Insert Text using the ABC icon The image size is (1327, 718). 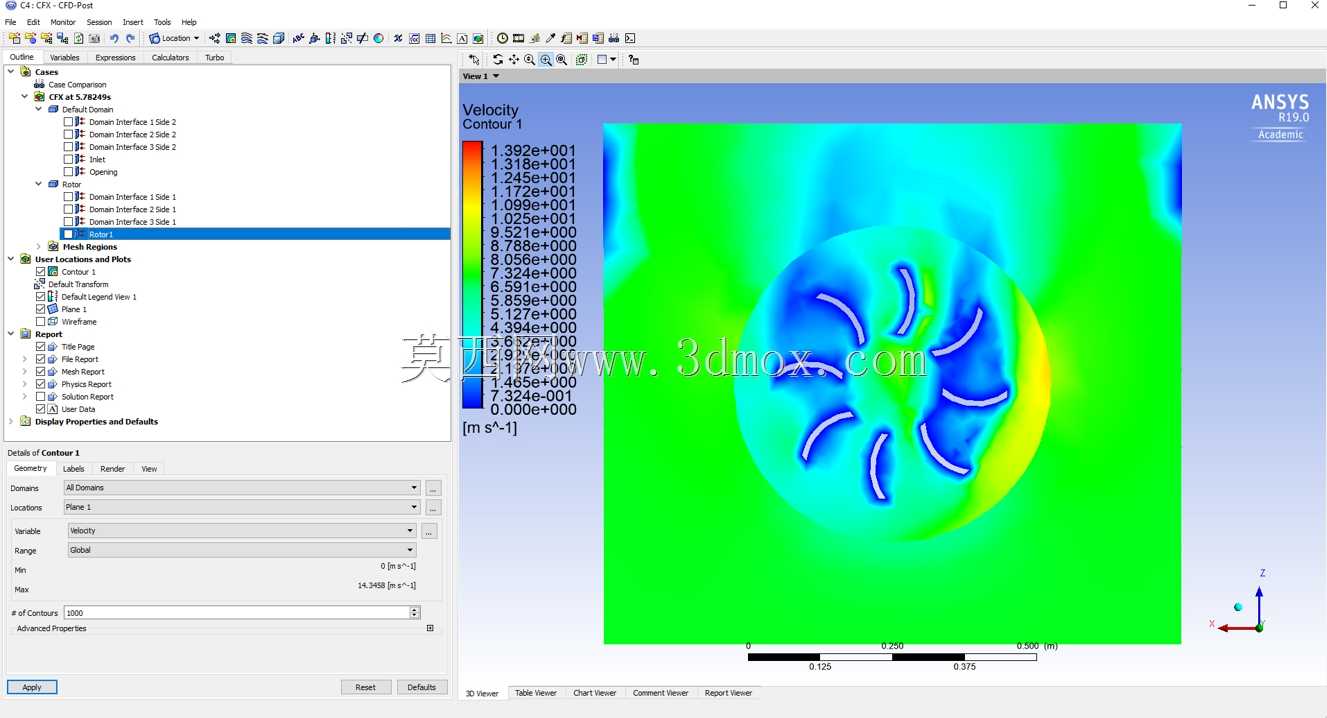coord(298,38)
